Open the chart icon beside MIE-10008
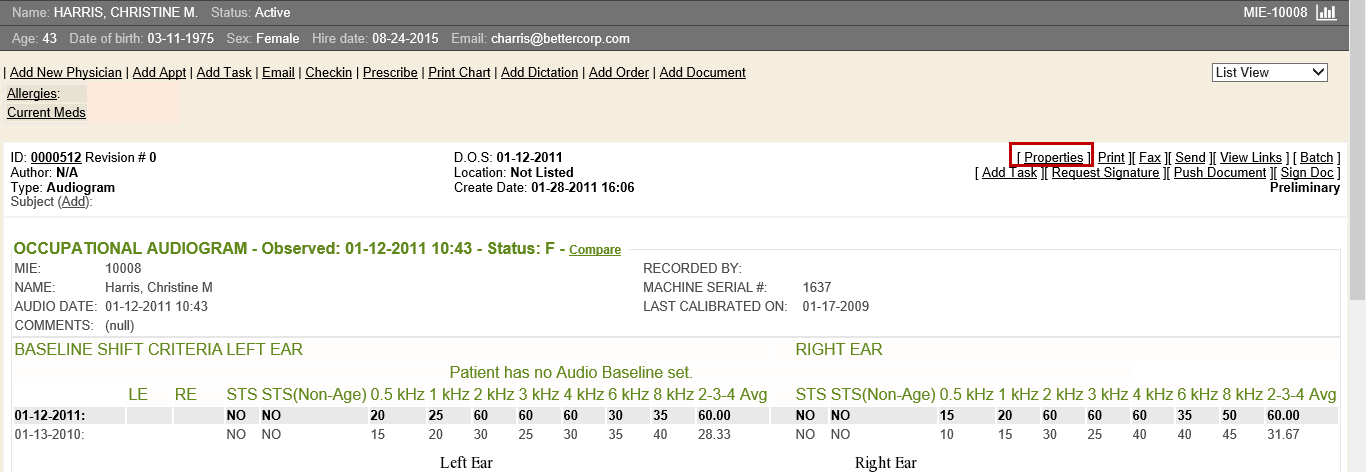This screenshot has width=1366, height=472. (1326, 13)
